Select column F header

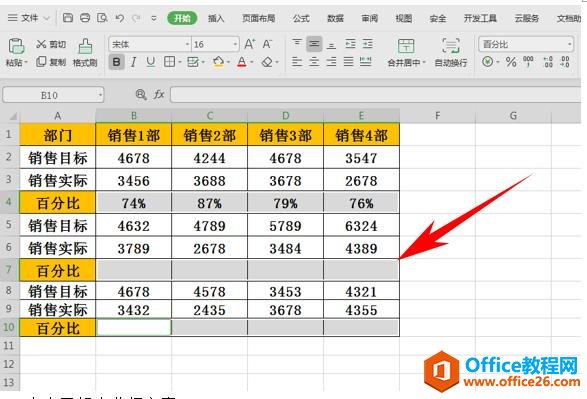coord(437,116)
